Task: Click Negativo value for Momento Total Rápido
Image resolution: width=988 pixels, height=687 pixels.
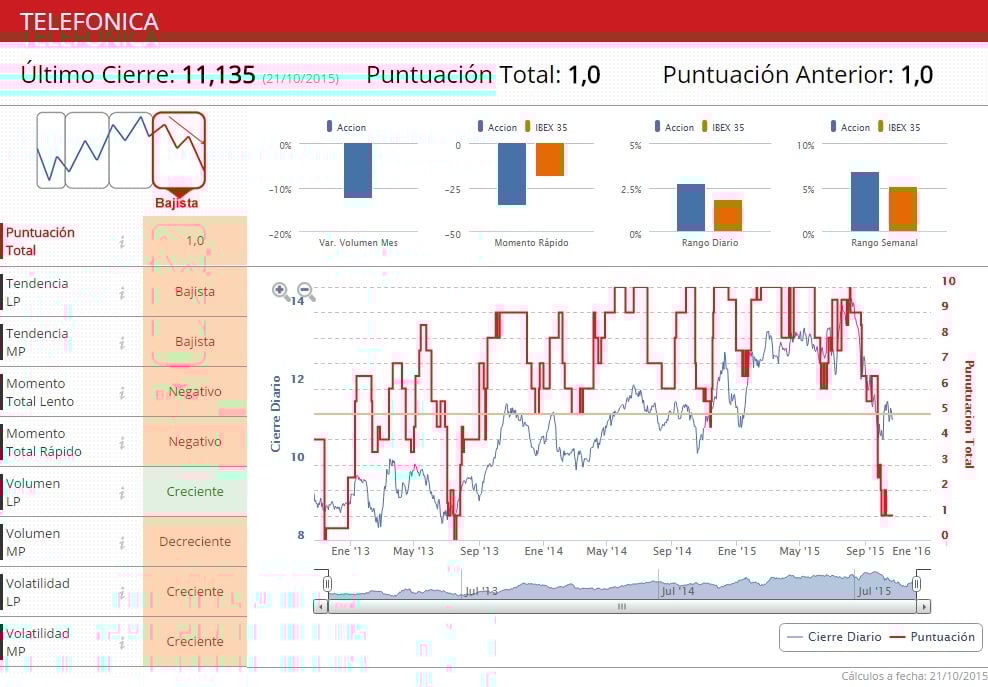Action: (195, 442)
